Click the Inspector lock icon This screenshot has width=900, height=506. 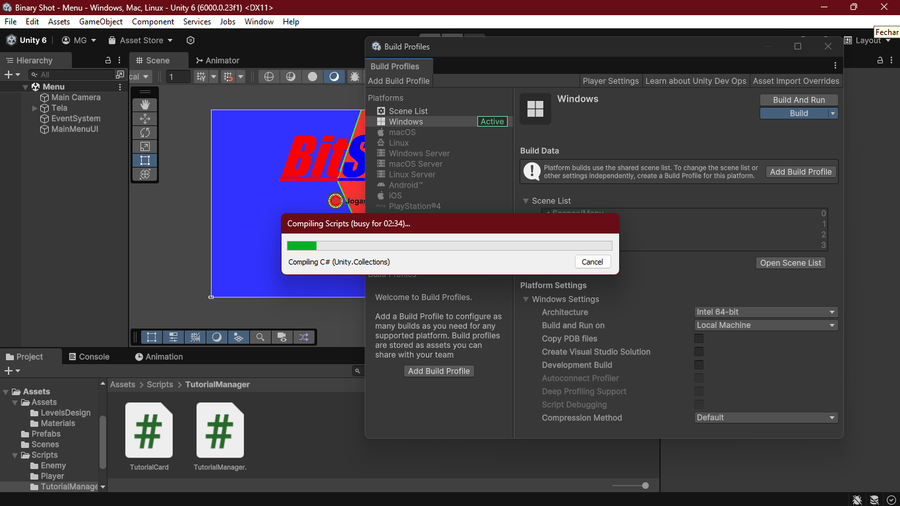(880, 60)
